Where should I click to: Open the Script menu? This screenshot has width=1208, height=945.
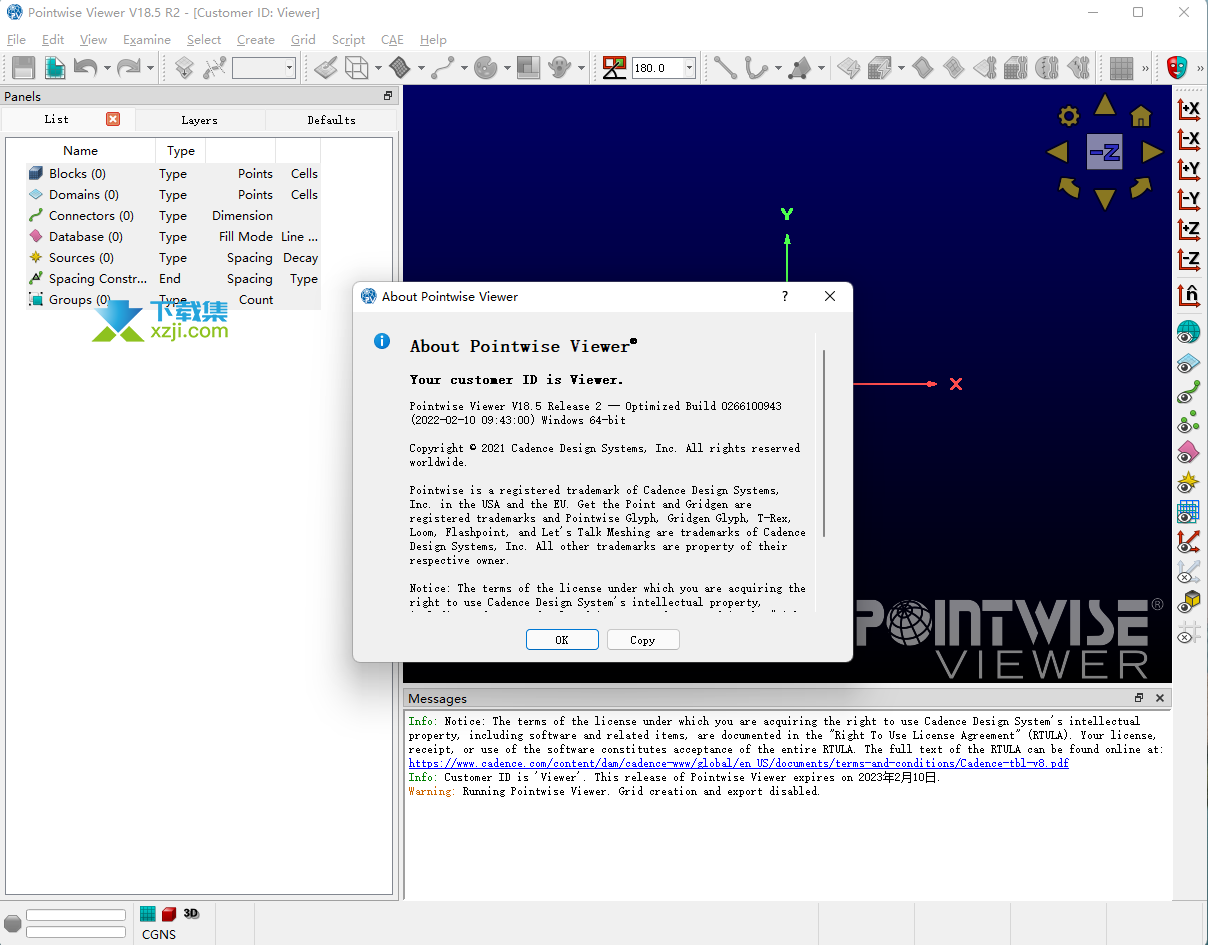click(348, 40)
